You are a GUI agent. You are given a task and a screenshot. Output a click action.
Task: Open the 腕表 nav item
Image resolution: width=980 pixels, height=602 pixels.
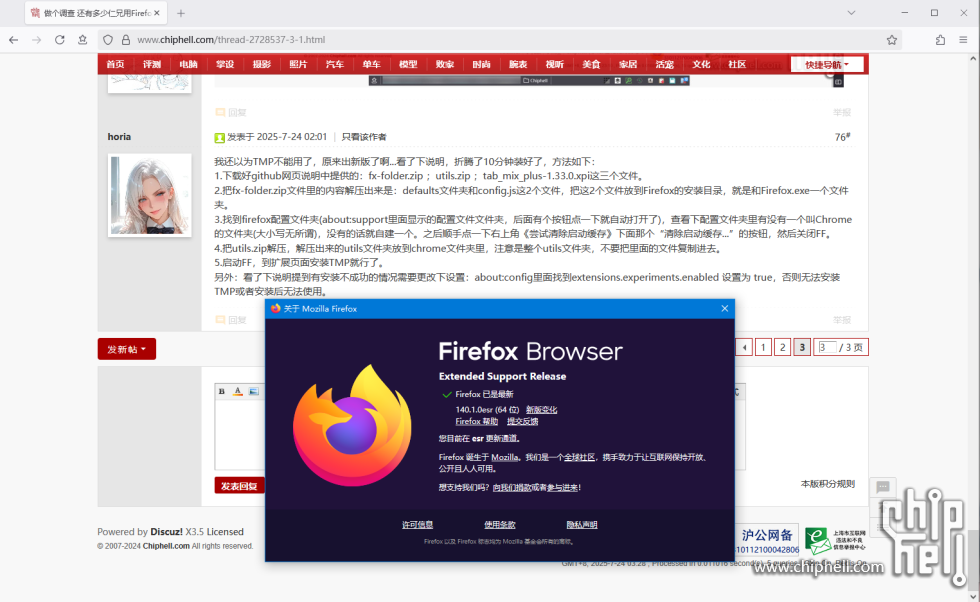(x=518, y=64)
